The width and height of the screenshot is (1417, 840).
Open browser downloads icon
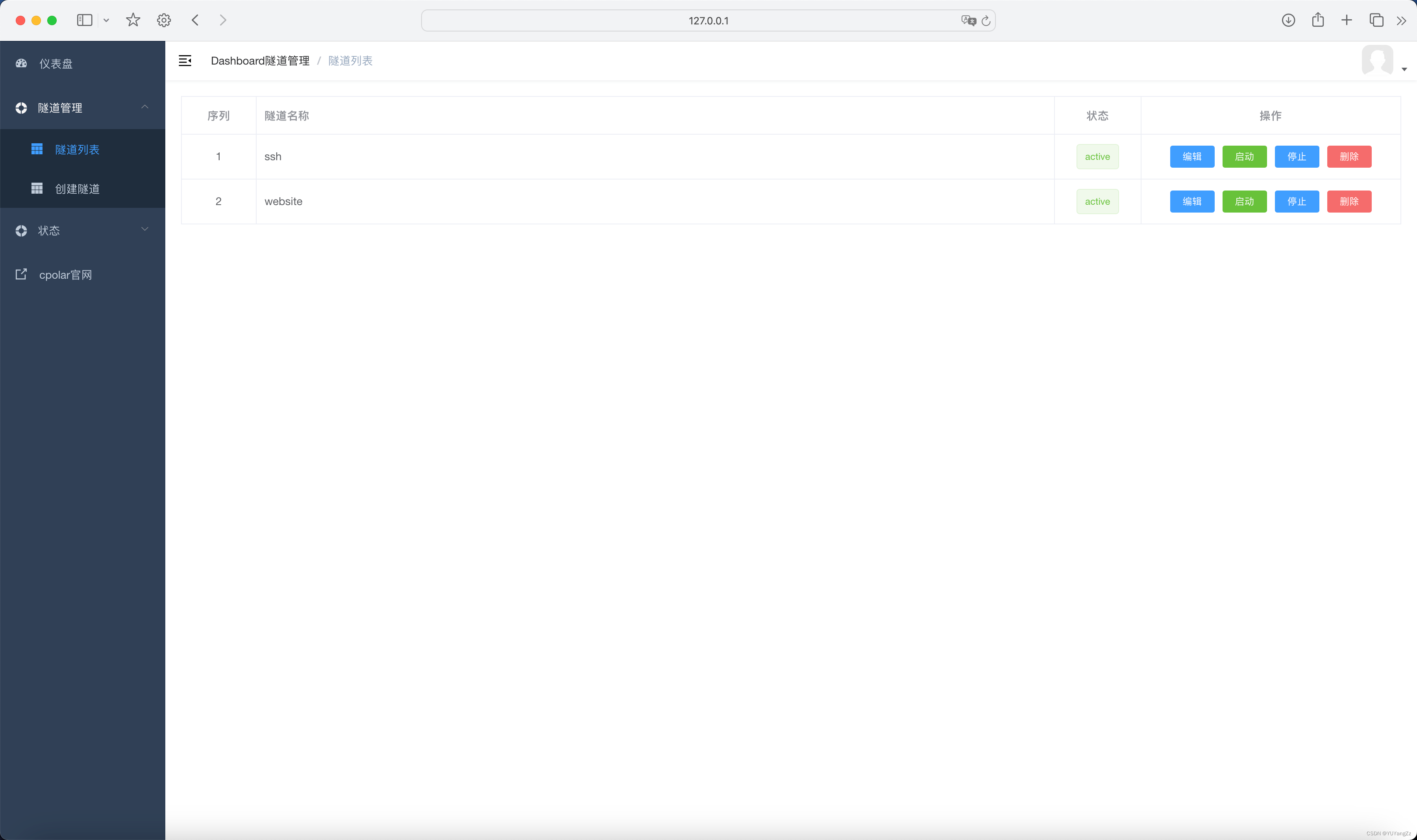[x=1289, y=20]
